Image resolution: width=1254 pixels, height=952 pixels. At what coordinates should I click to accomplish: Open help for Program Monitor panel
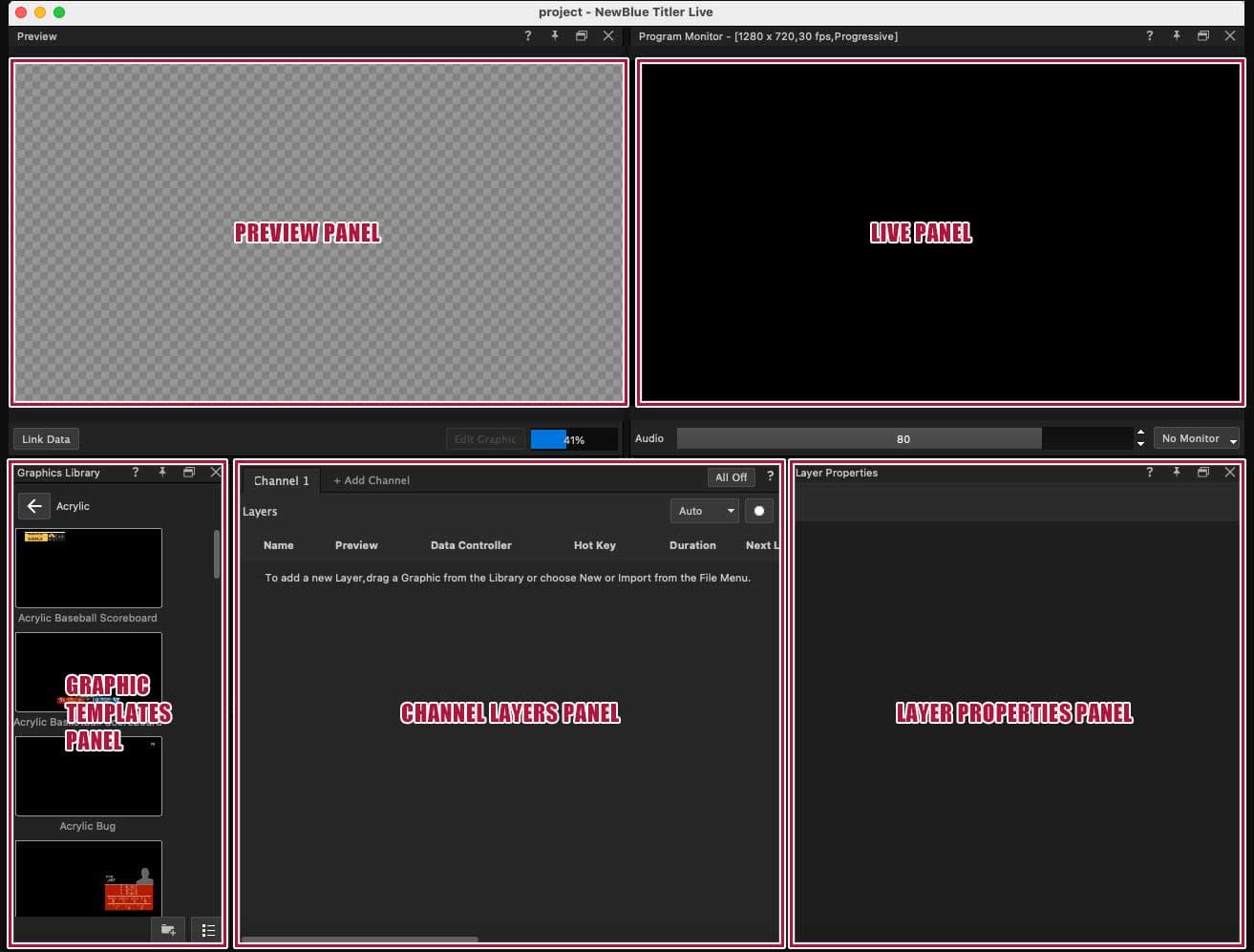click(1149, 36)
